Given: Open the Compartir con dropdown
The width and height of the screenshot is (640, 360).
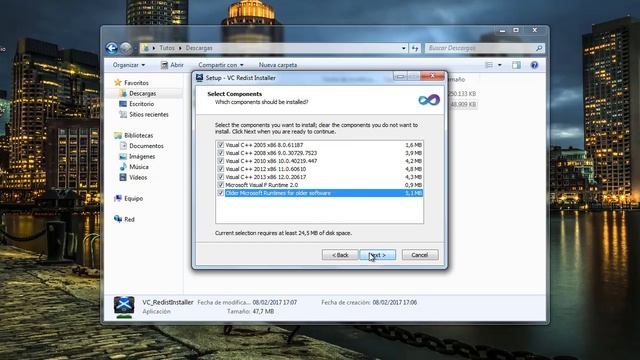Looking at the screenshot, I should pyautogui.click(x=221, y=65).
